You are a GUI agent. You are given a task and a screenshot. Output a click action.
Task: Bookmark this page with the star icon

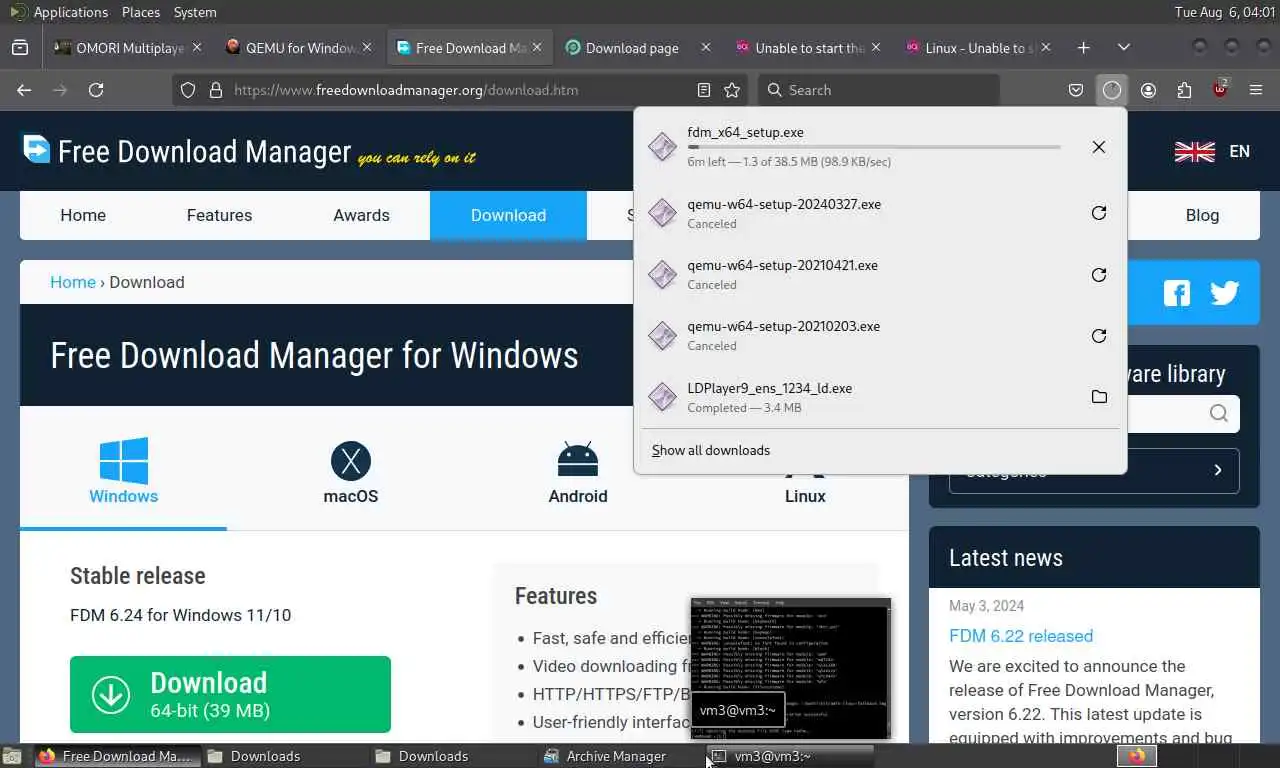pos(732,90)
